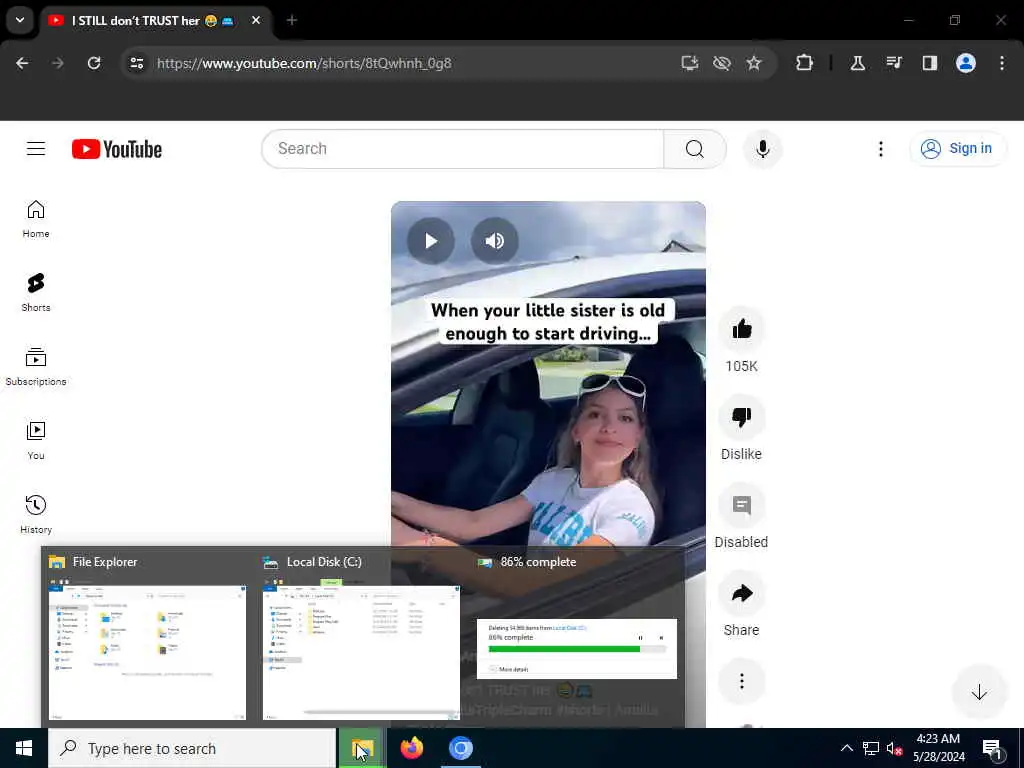Click the address bar URL

[x=304, y=63]
